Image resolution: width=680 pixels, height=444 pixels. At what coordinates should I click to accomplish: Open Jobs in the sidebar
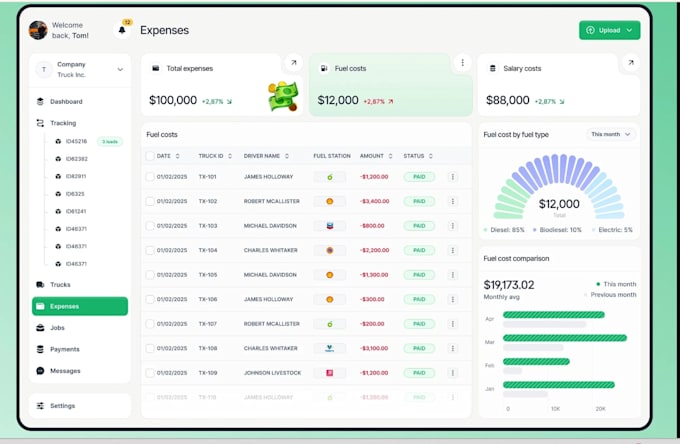[x=57, y=328]
